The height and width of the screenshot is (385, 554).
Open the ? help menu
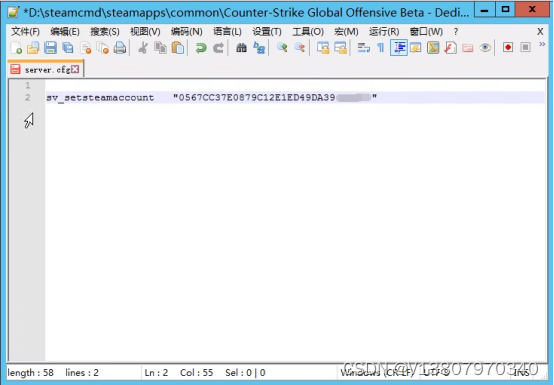tap(456, 31)
